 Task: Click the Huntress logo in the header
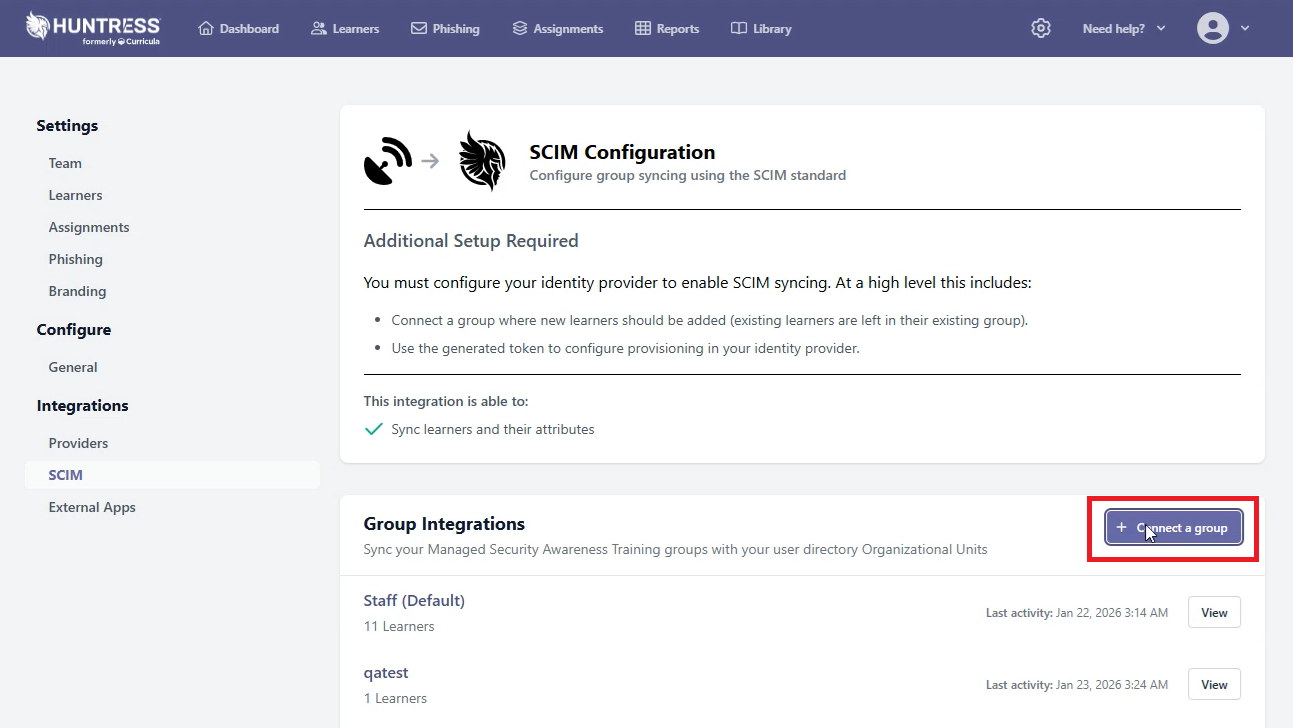point(92,28)
